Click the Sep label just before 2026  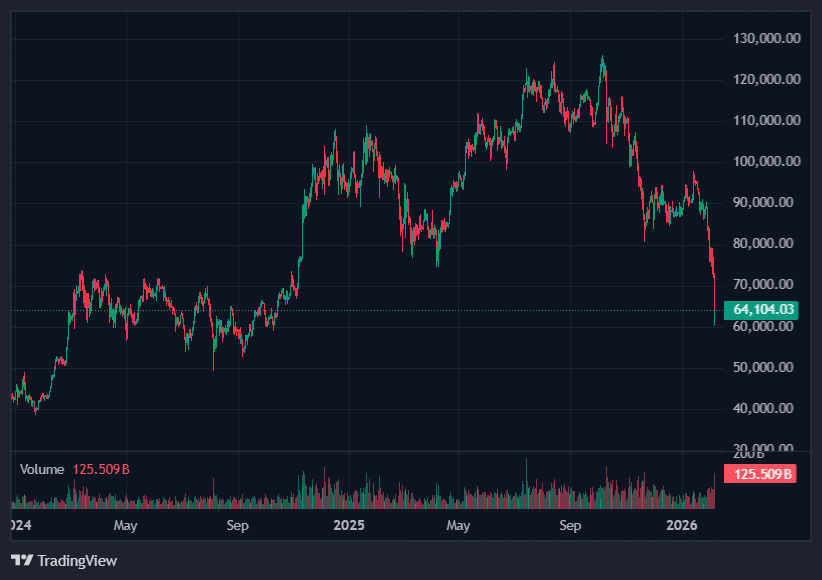click(x=570, y=525)
